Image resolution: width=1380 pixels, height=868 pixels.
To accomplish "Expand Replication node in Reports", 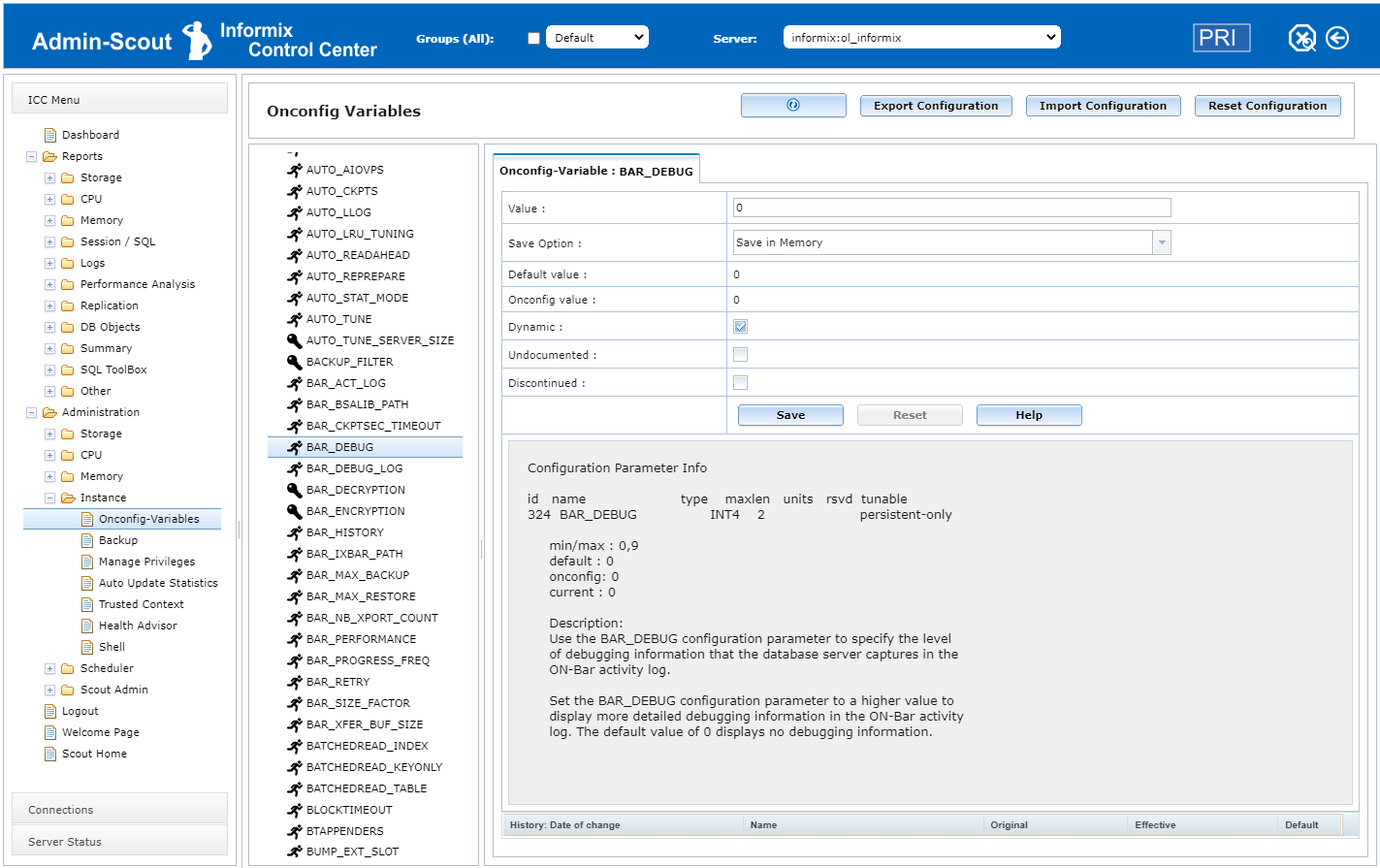I will 49,305.
